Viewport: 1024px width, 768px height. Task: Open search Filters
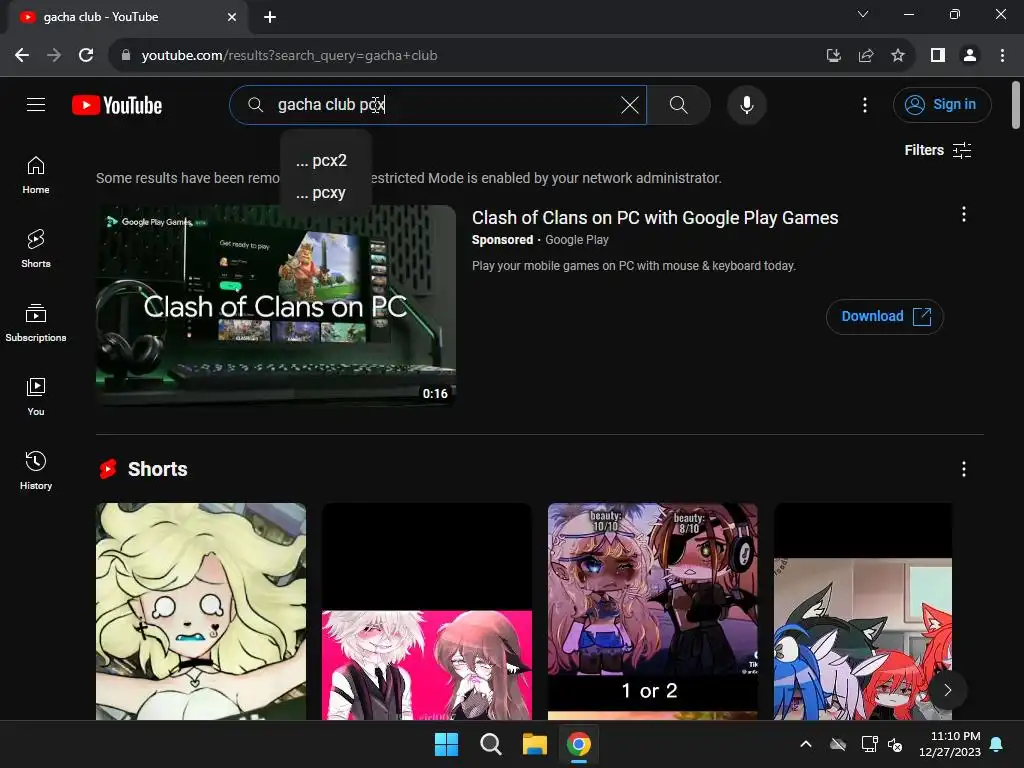[938, 150]
